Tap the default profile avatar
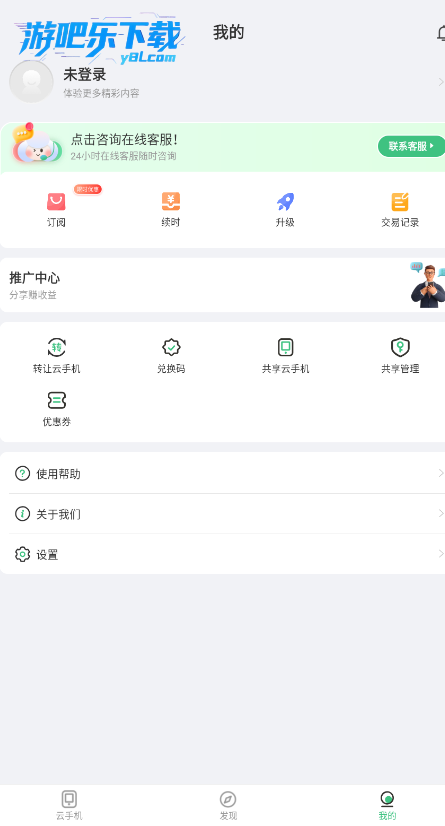The image size is (445, 826). [31, 81]
